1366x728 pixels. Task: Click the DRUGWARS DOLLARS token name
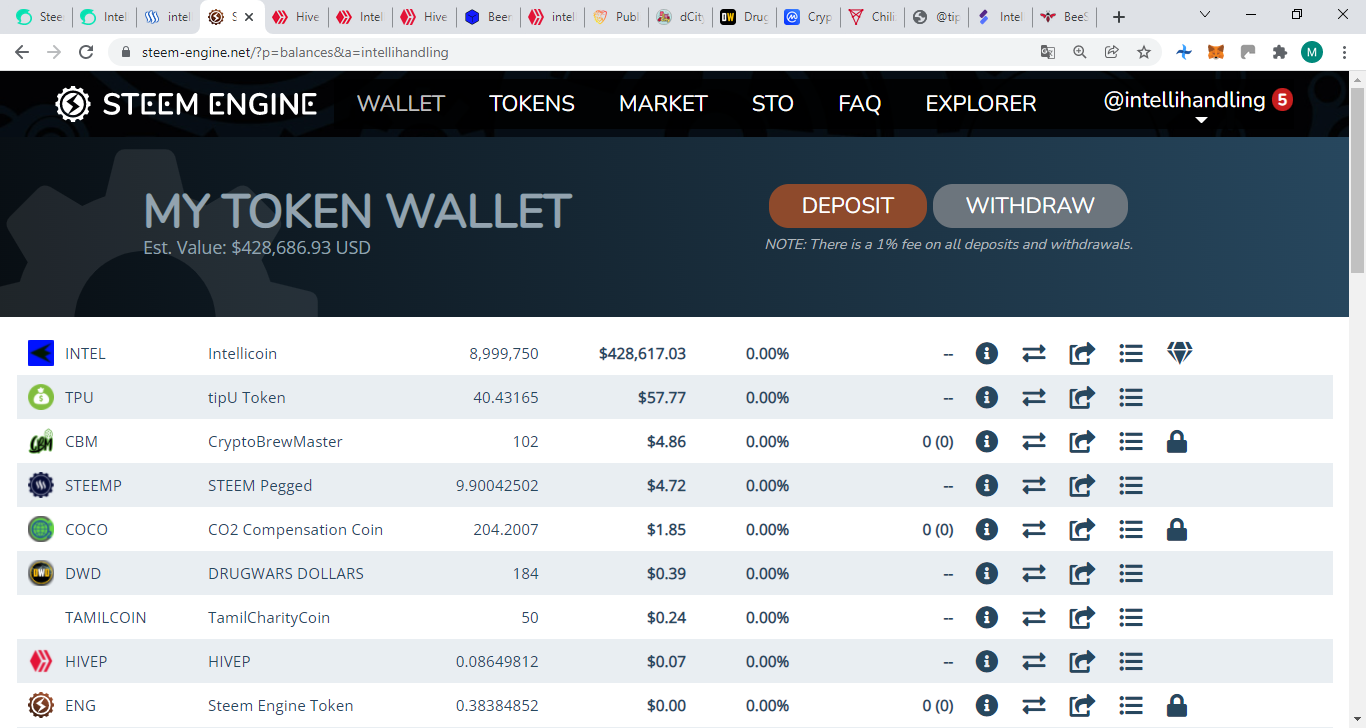[286, 573]
